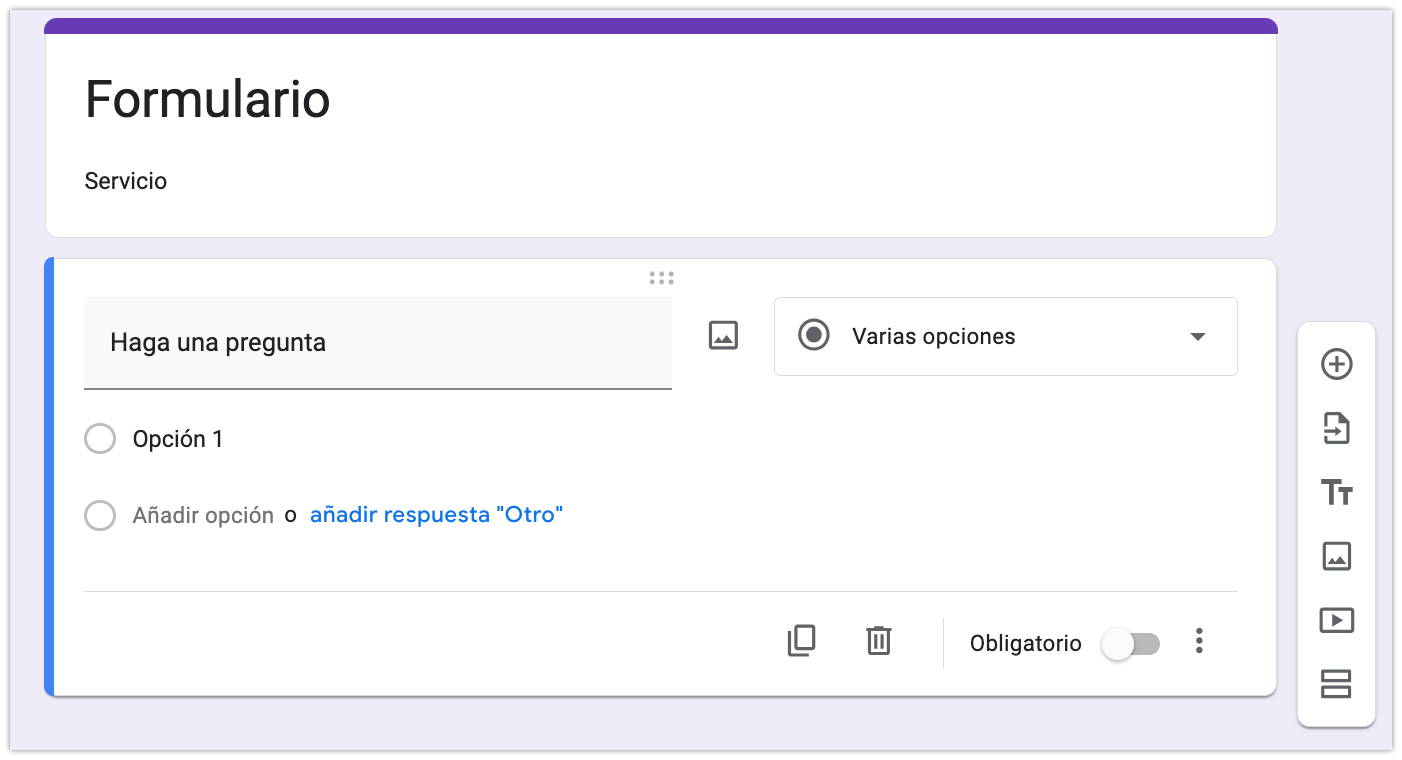Image resolution: width=1402 pixels, height=760 pixels.
Task: Add a video from the side toolbar
Action: coord(1336,620)
